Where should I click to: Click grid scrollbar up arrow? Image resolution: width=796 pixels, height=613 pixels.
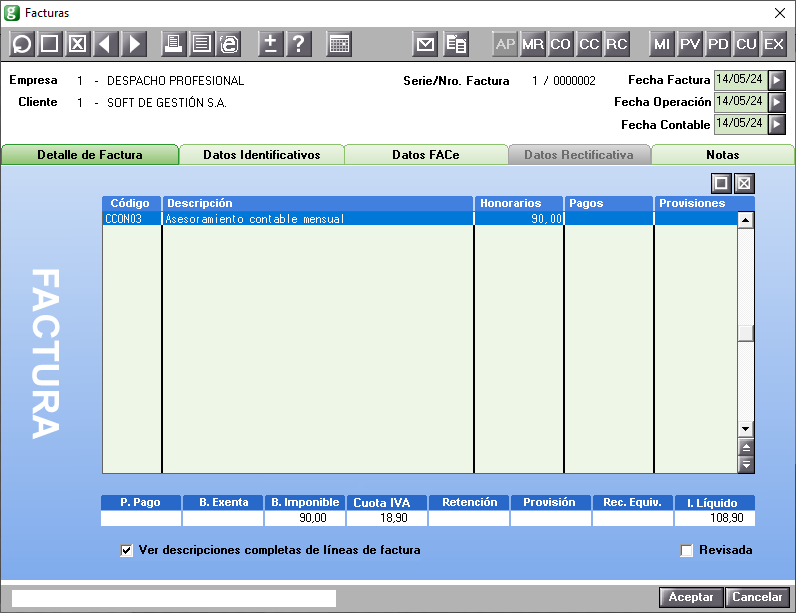pos(745,220)
